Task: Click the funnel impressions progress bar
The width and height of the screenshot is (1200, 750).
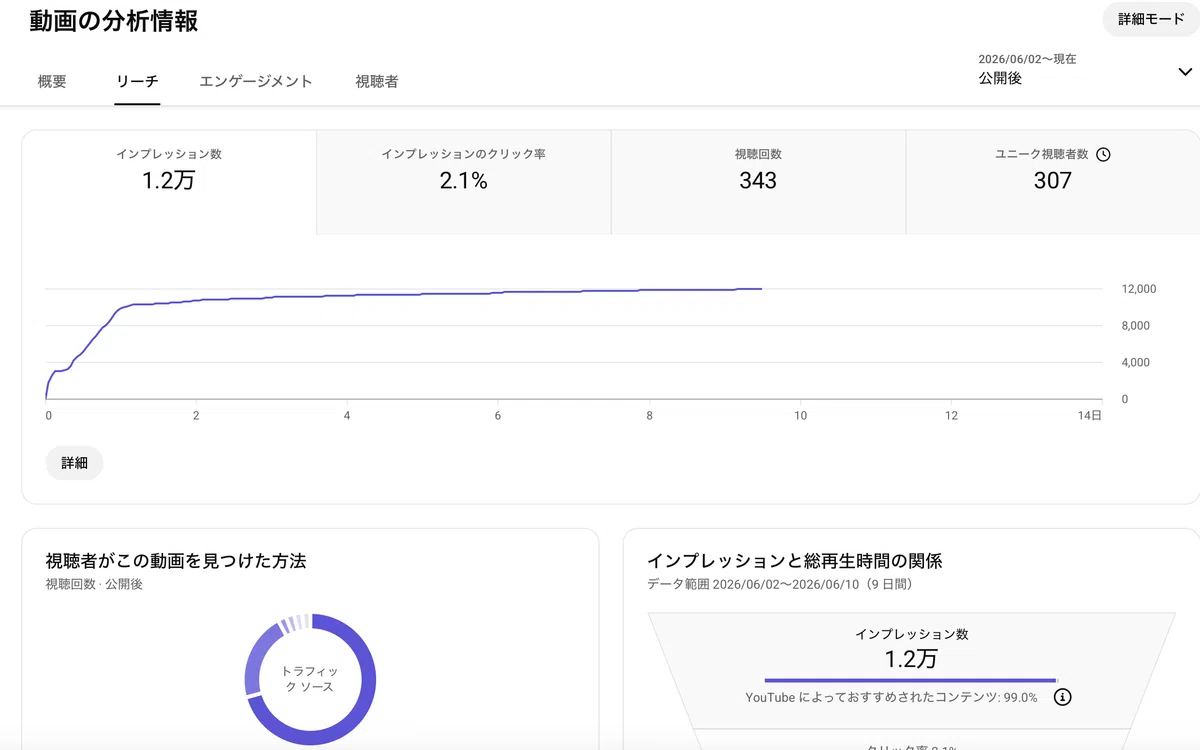Action: pyautogui.click(x=910, y=679)
